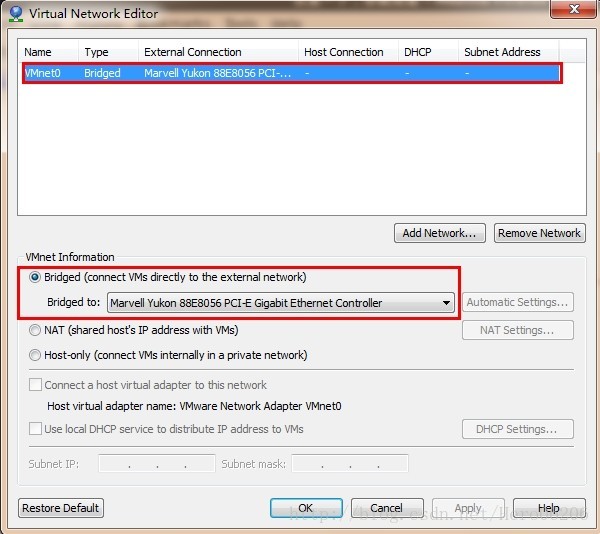Click Bridged type cell in VMnet0 row

point(102,73)
